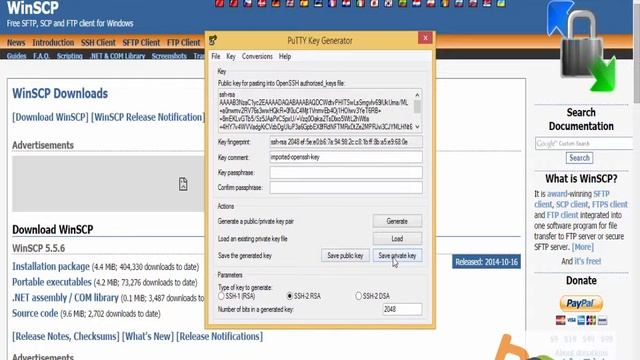The width and height of the screenshot is (640, 360).
Task: Open the [Release Notifications] link at bottom
Action: coord(220,336)
